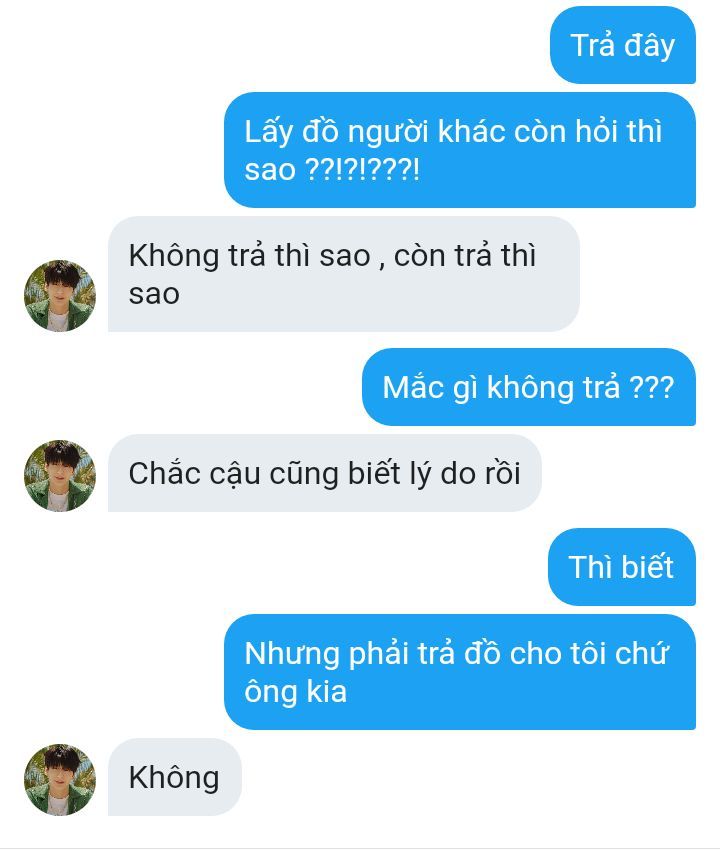Select the 'Trả đây' sent message bubble

pos(623,45)
